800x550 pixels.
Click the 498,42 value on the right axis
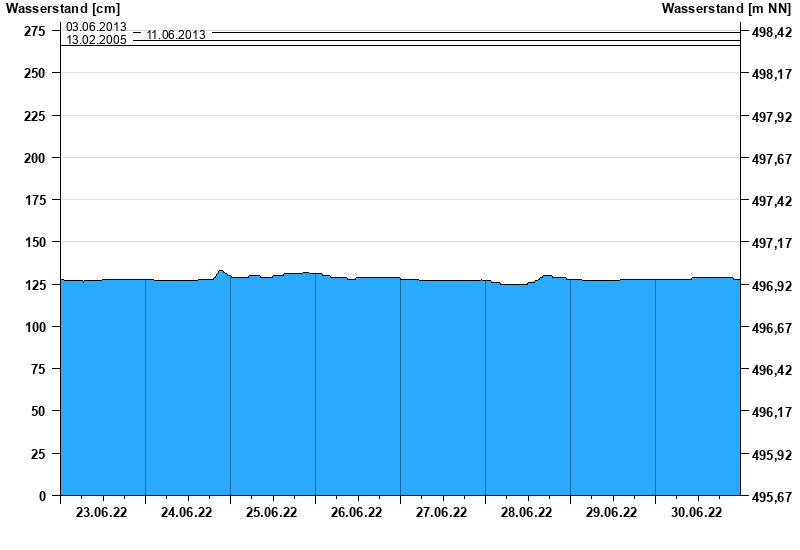[x=769, y=33]
